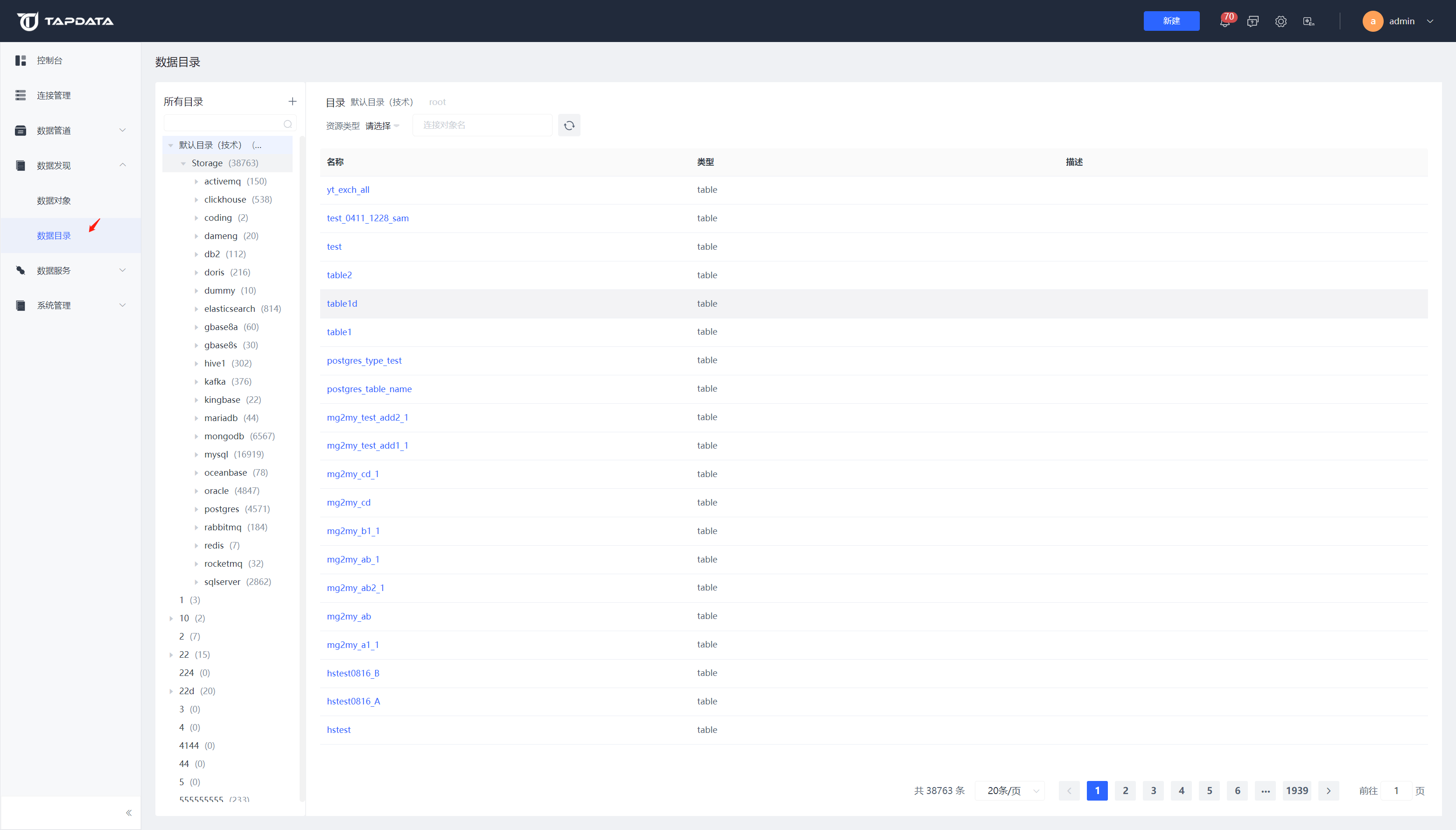The height and width of the screenshot is (830, 1456).
Task: Expand the mysql tree node
Action: pyautogui.click(x=196, y=455)
